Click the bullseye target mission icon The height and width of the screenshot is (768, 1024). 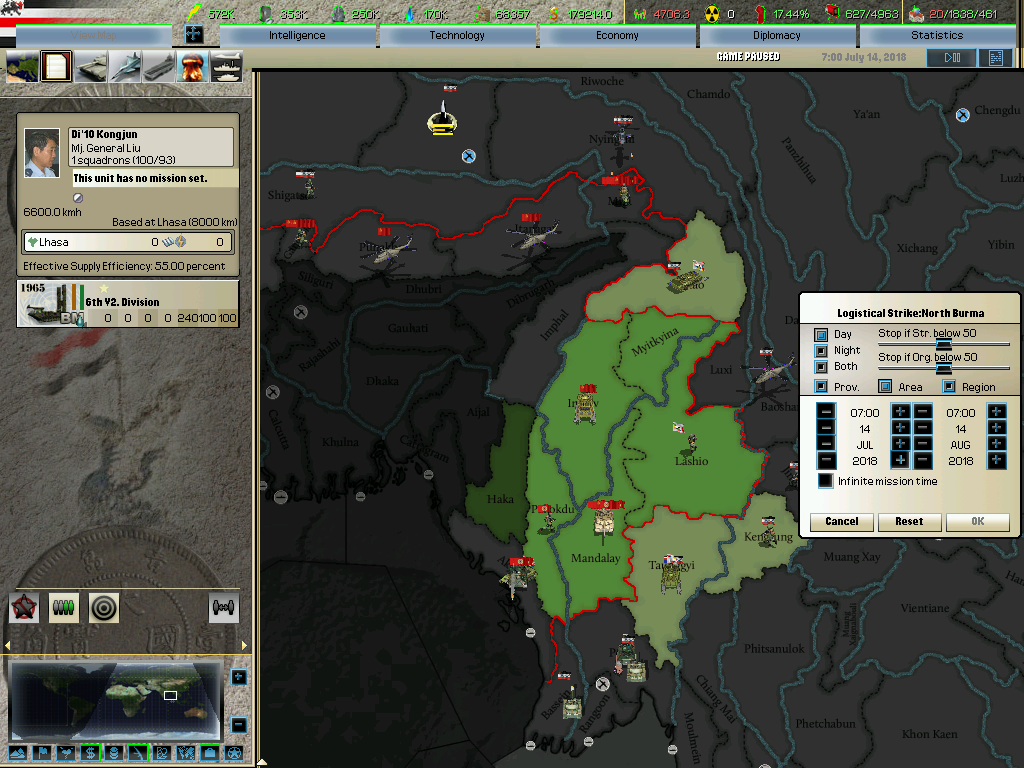click(x=103, y=607)
